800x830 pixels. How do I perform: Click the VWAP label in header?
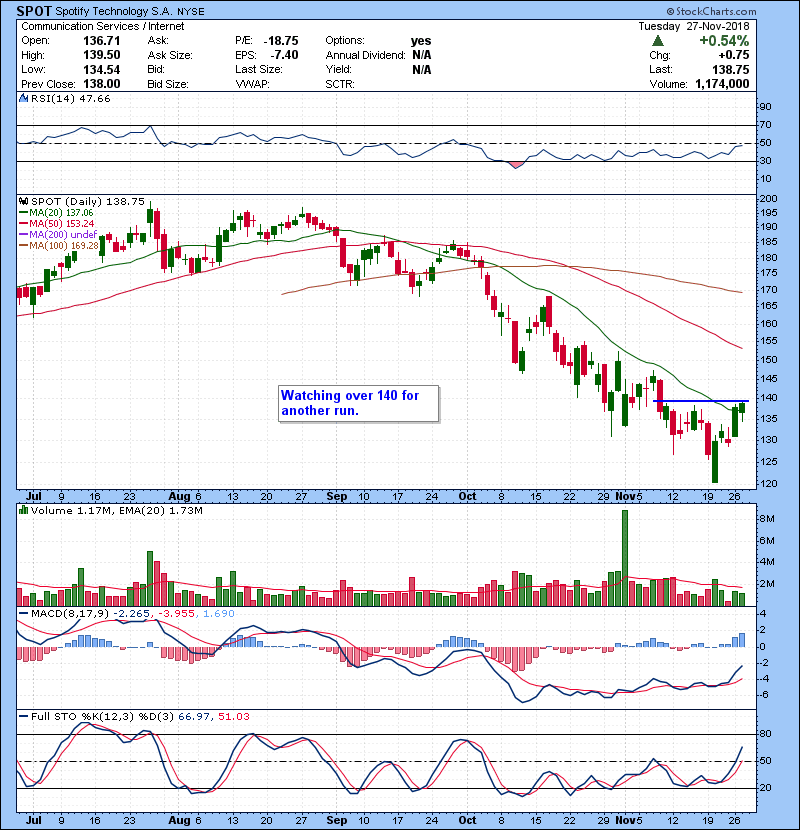coord(253,84)
